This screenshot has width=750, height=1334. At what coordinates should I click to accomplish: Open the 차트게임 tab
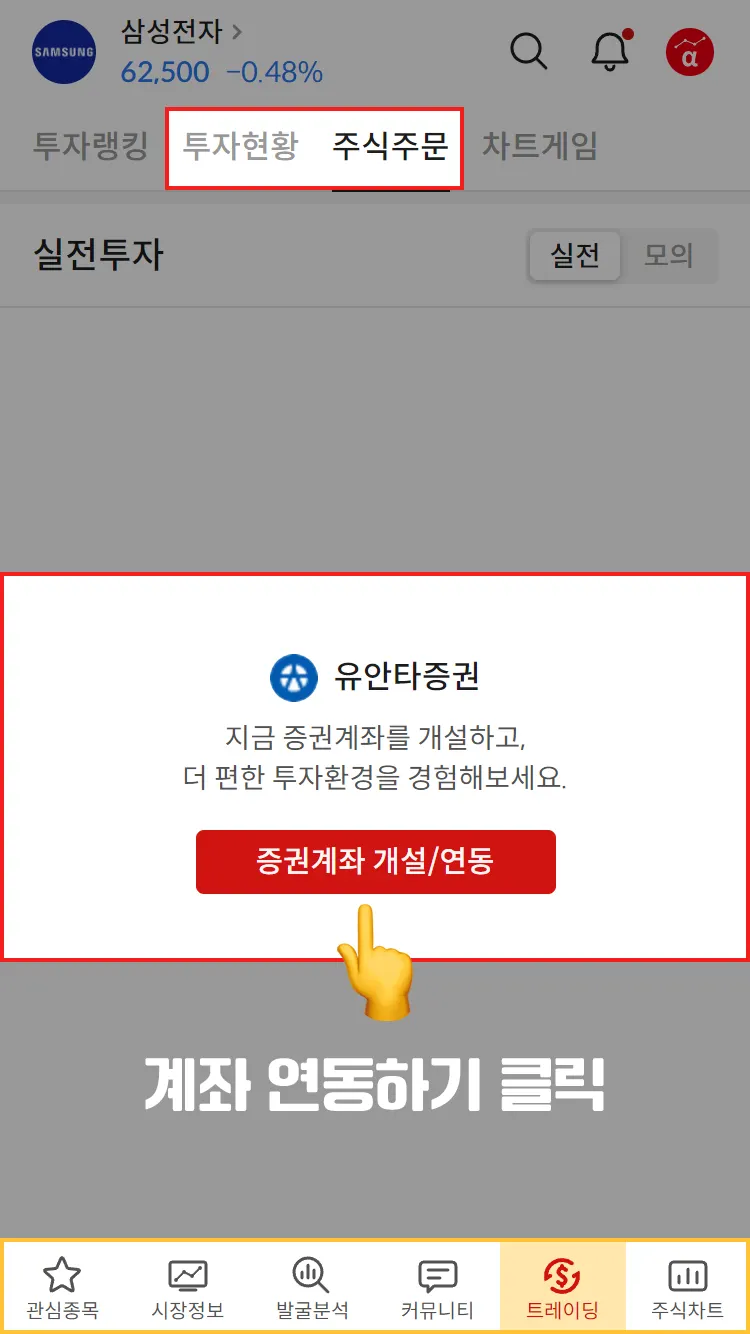[540, 146]
